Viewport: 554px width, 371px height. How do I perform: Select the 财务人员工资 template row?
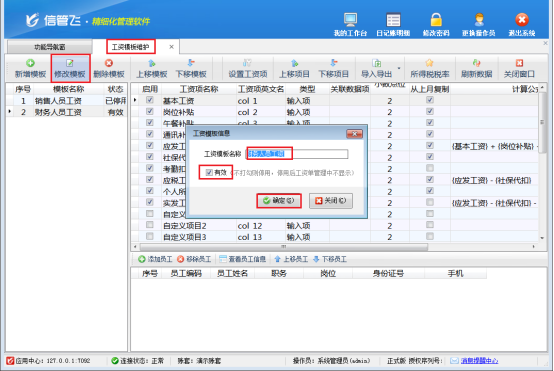[66, 112]
